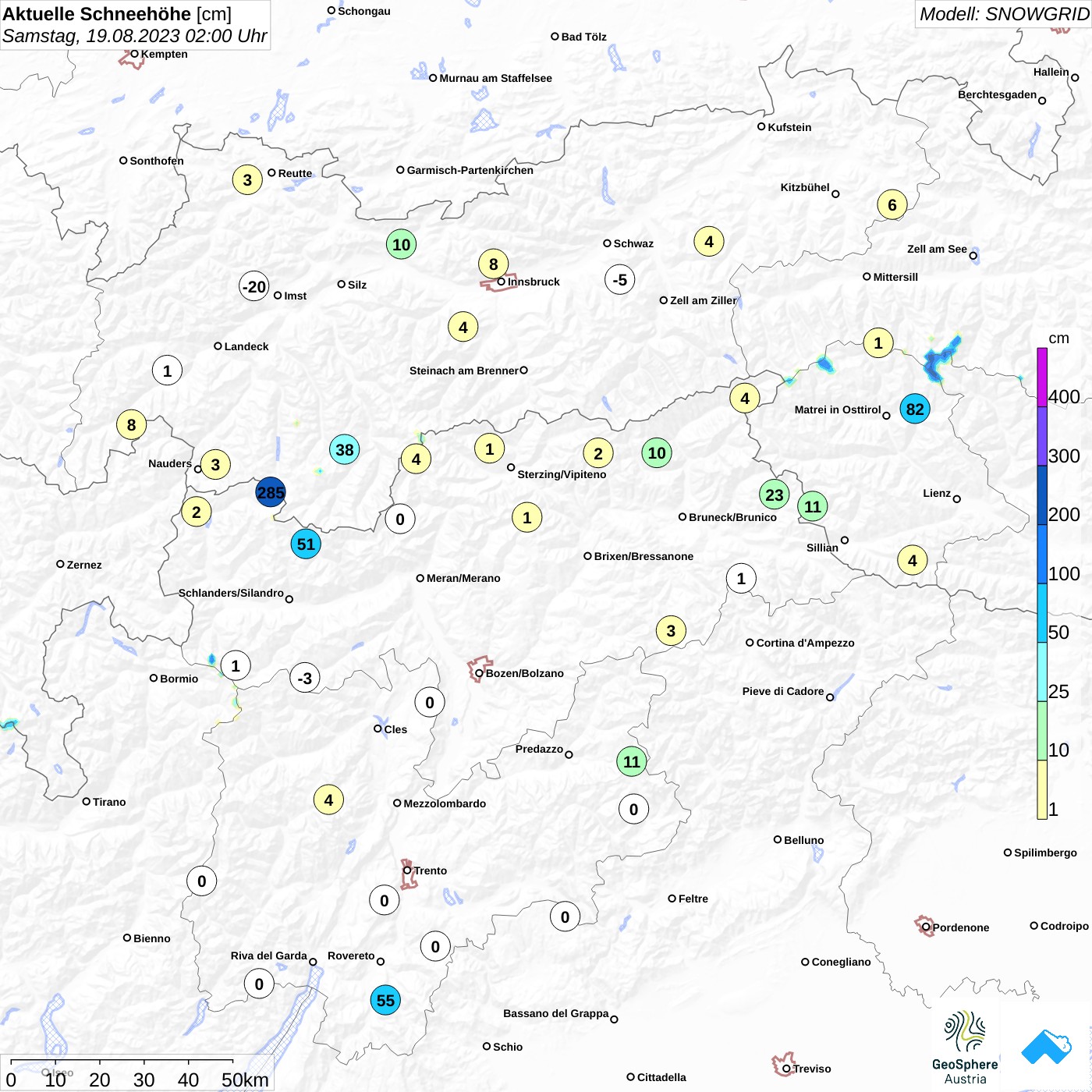Click the purple 300 cm legend color
Viewport: 1092px width, 1092px height.
1042,436
